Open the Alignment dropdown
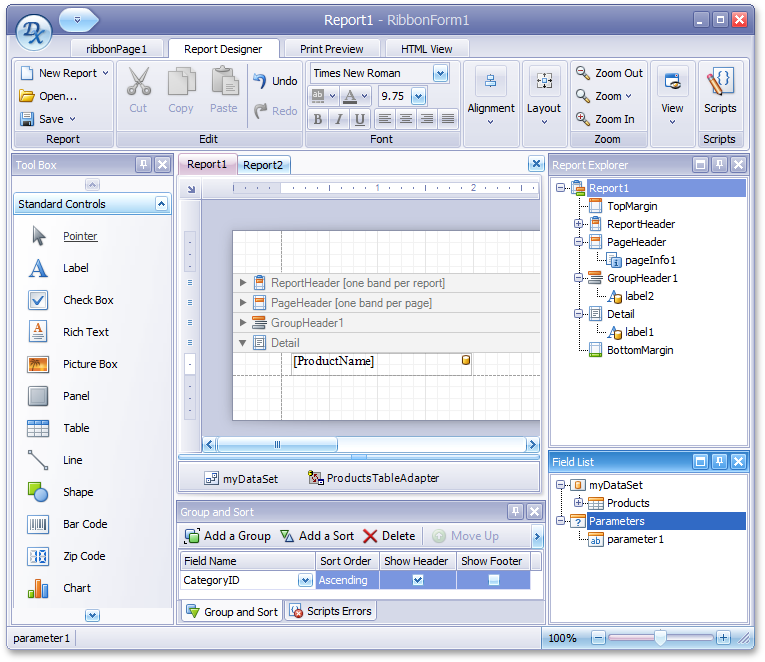 point(491,103)
